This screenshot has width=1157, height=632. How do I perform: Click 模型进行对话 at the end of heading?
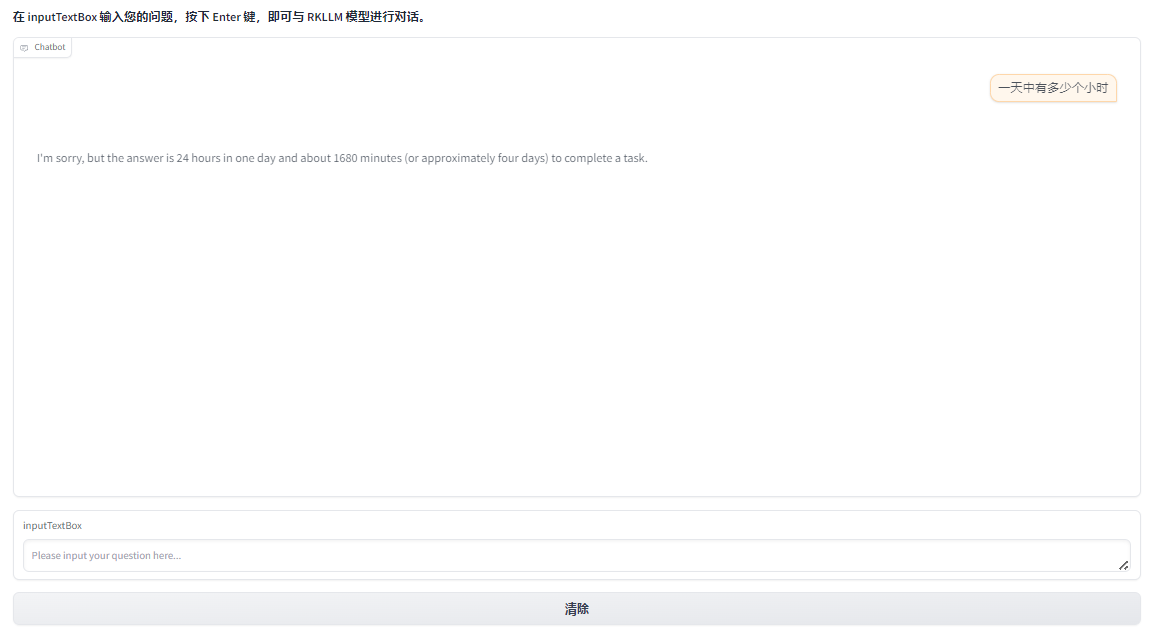(381, 16)
